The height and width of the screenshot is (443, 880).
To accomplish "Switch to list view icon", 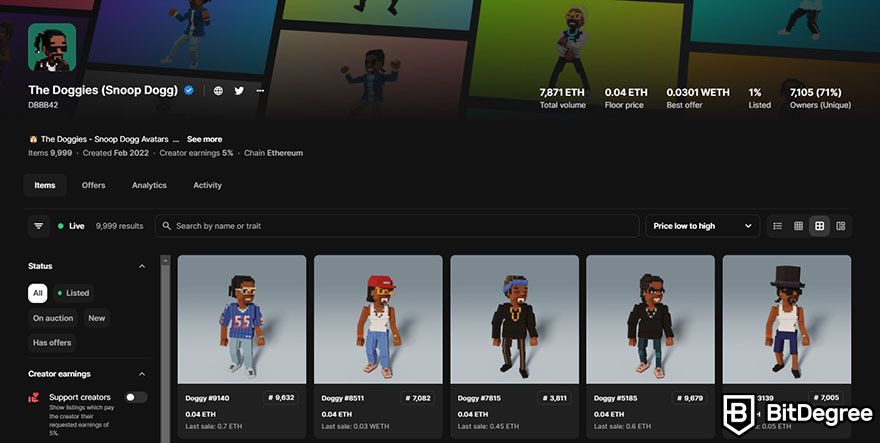I will point(777,226).
